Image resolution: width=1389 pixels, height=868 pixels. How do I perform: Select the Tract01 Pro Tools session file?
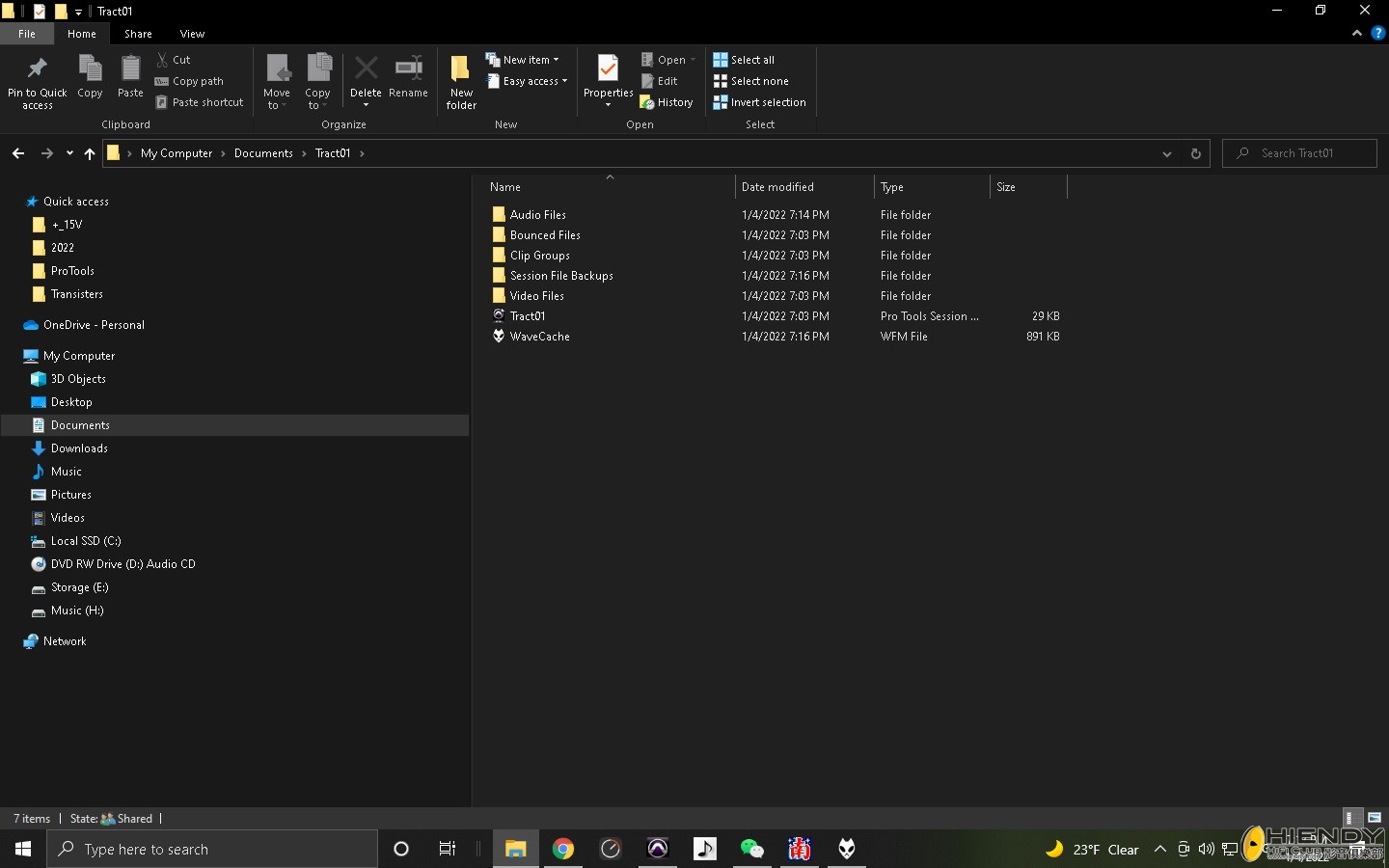(x=528, y=315)
